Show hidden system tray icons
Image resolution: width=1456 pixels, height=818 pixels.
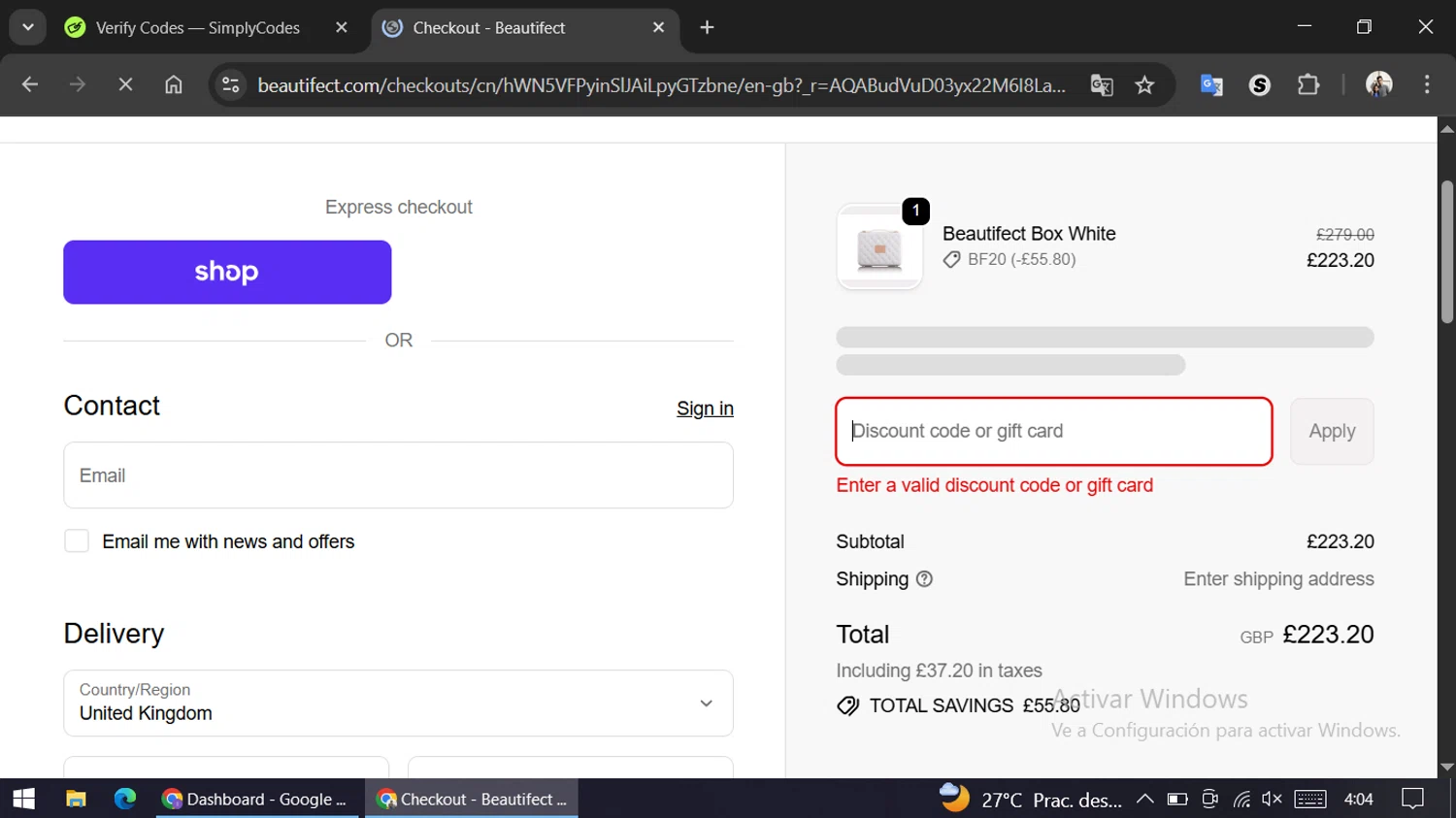click(1144, 799)
